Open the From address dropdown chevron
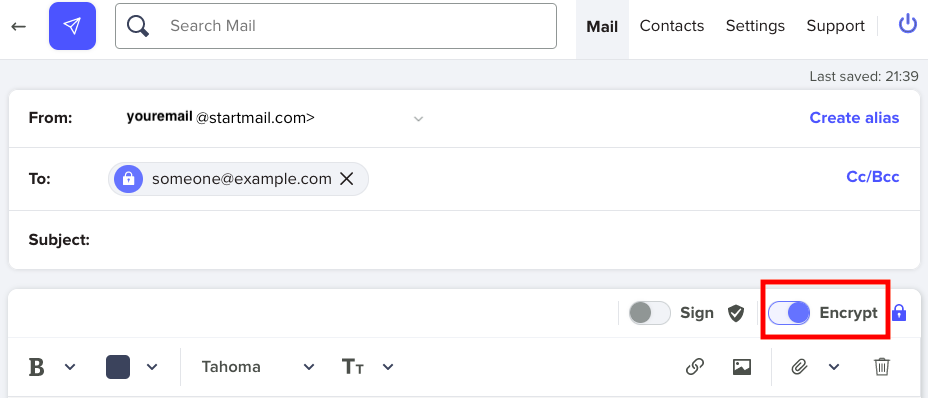 pos(418,118)
